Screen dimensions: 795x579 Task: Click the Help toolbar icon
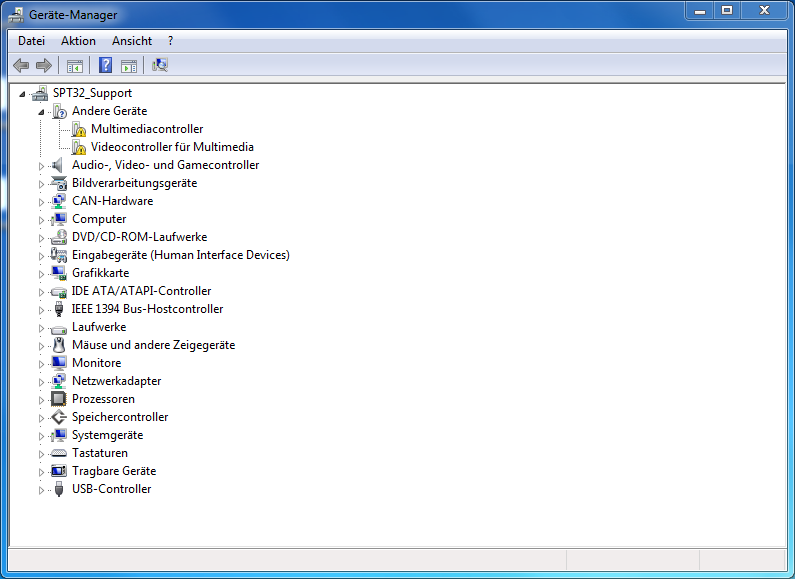tap(105, 66)
